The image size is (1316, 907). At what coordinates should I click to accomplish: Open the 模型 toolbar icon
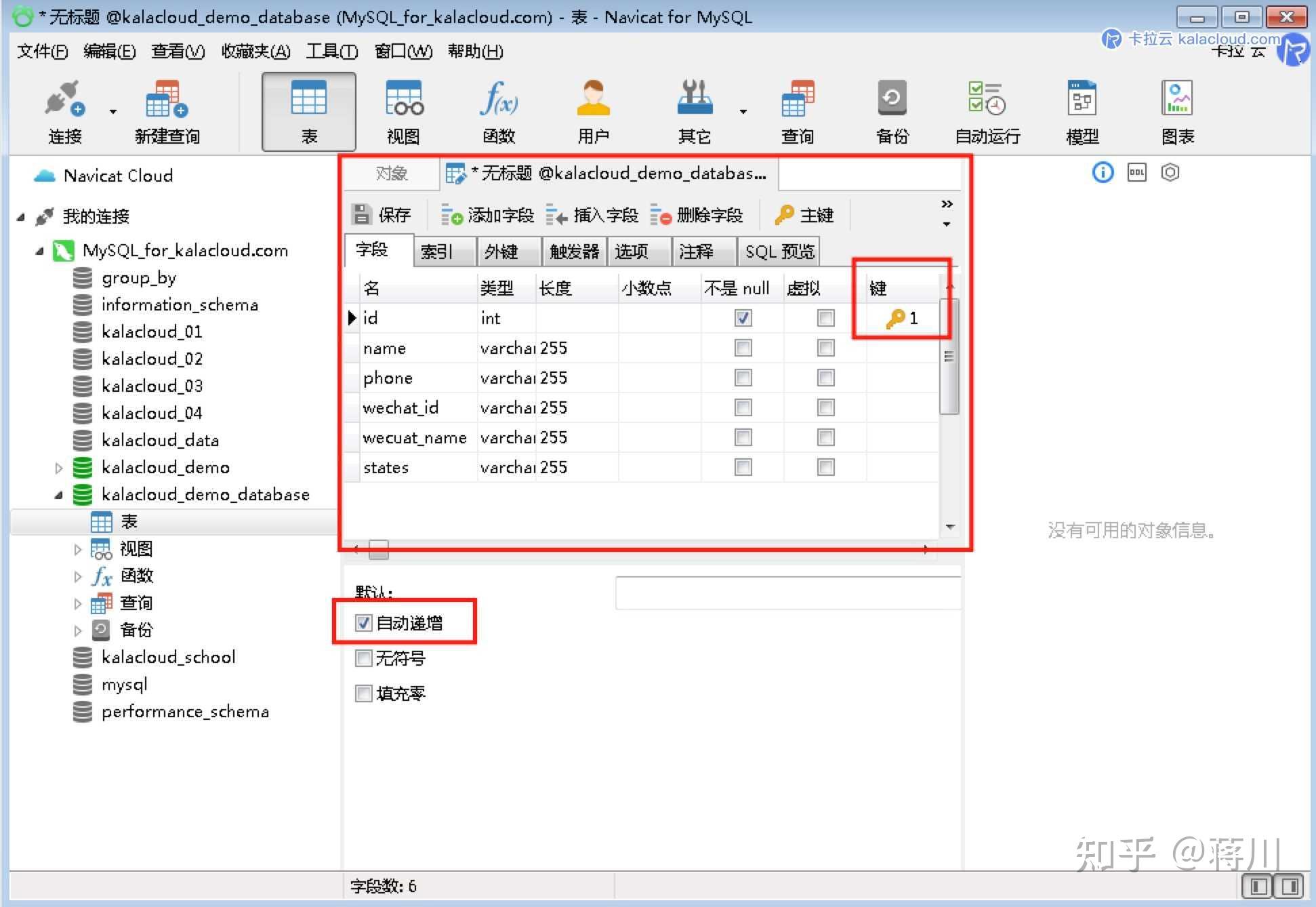[1081, 112]
